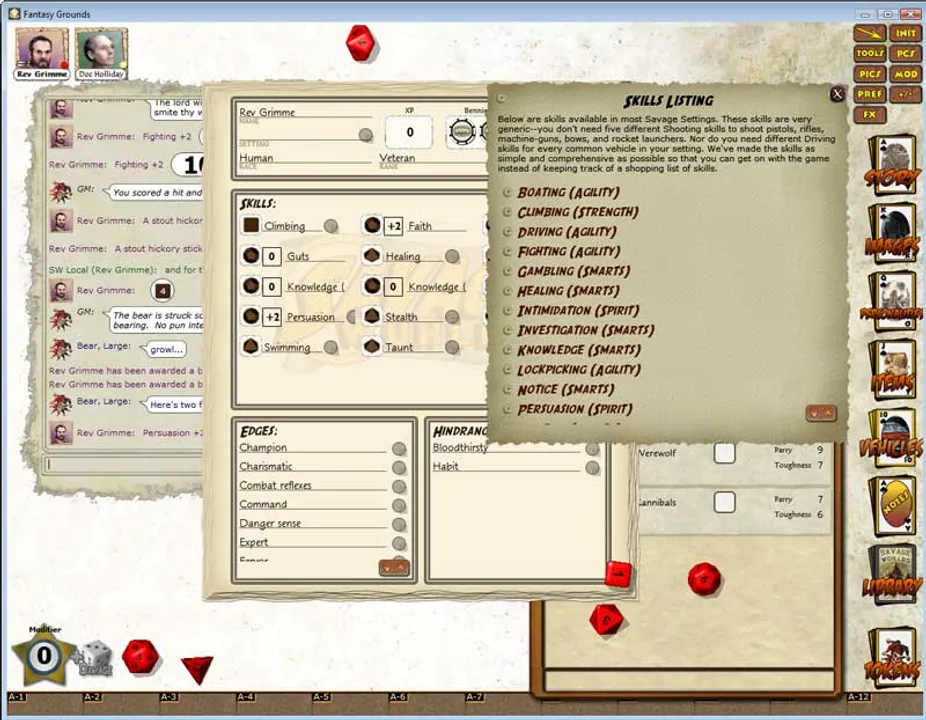
Task: Check the Werewolf row checkbox
Action: pyautogui.click(x=725, y=453)
